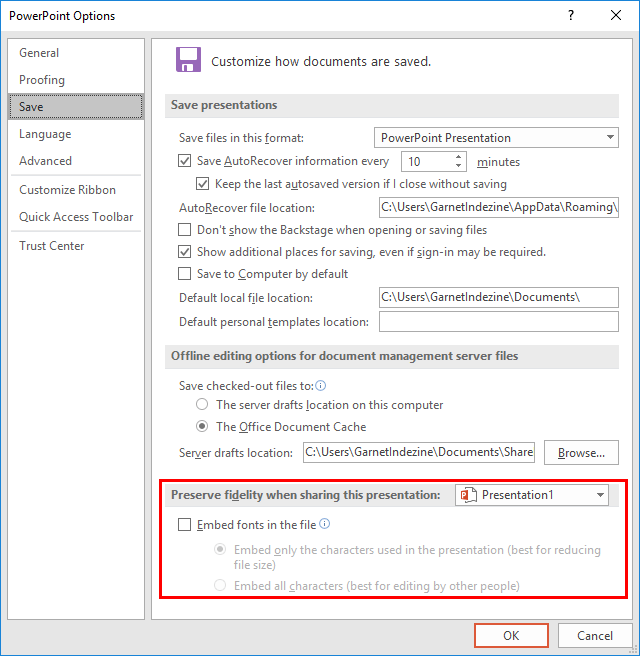Open the General options category
This screenshot has width=640, height=656.
click(x=76, y=53)
